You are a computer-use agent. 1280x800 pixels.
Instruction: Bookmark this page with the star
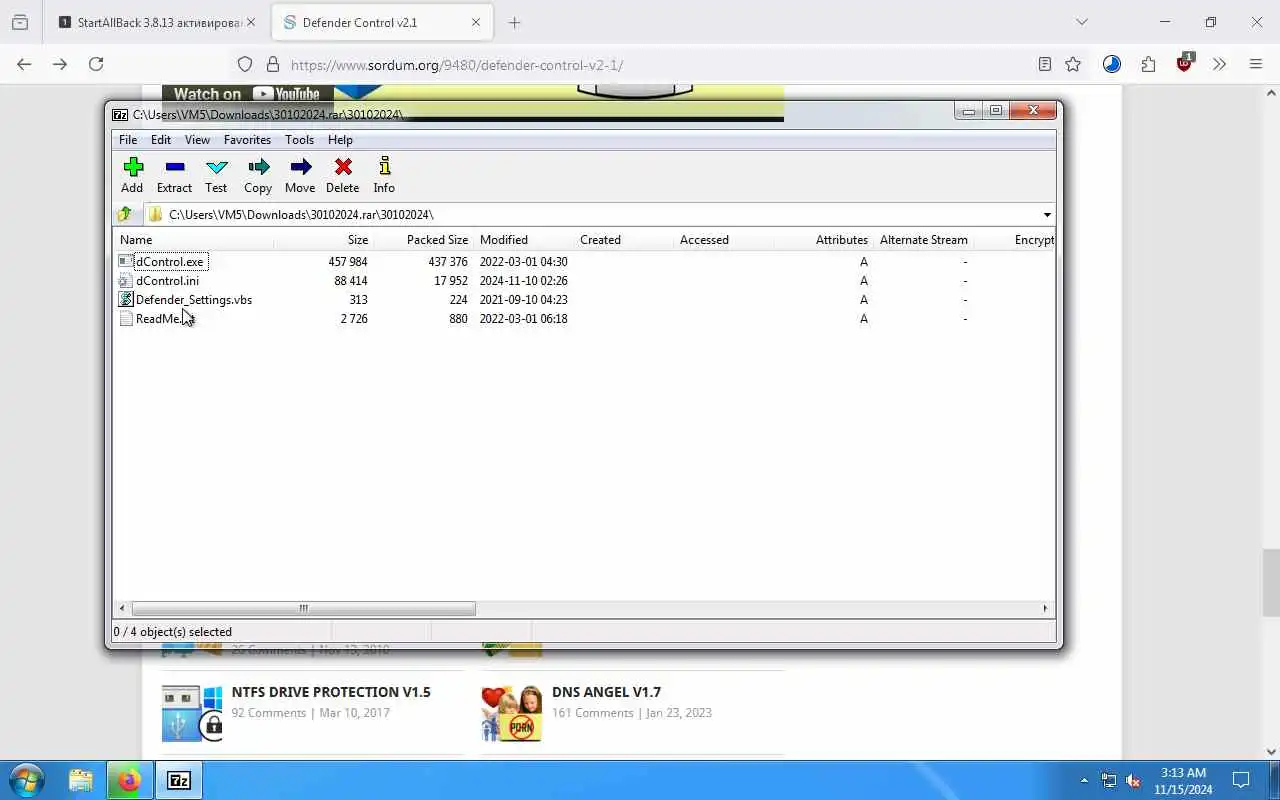click(x=1073, y=64)
